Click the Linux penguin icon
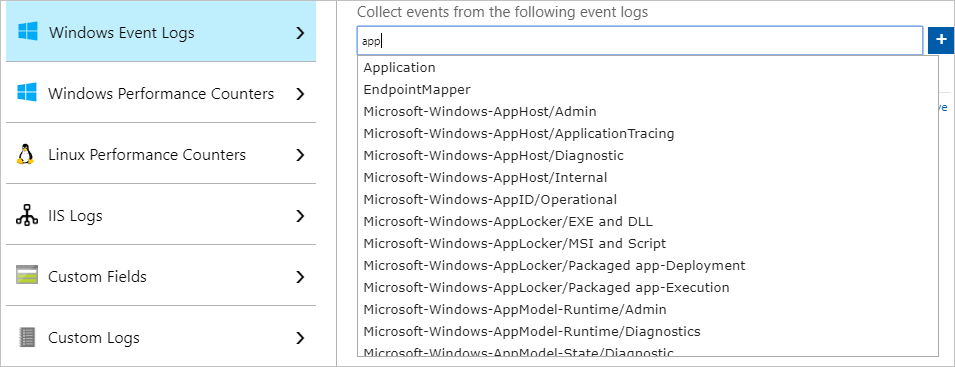 tap(25, 155)
